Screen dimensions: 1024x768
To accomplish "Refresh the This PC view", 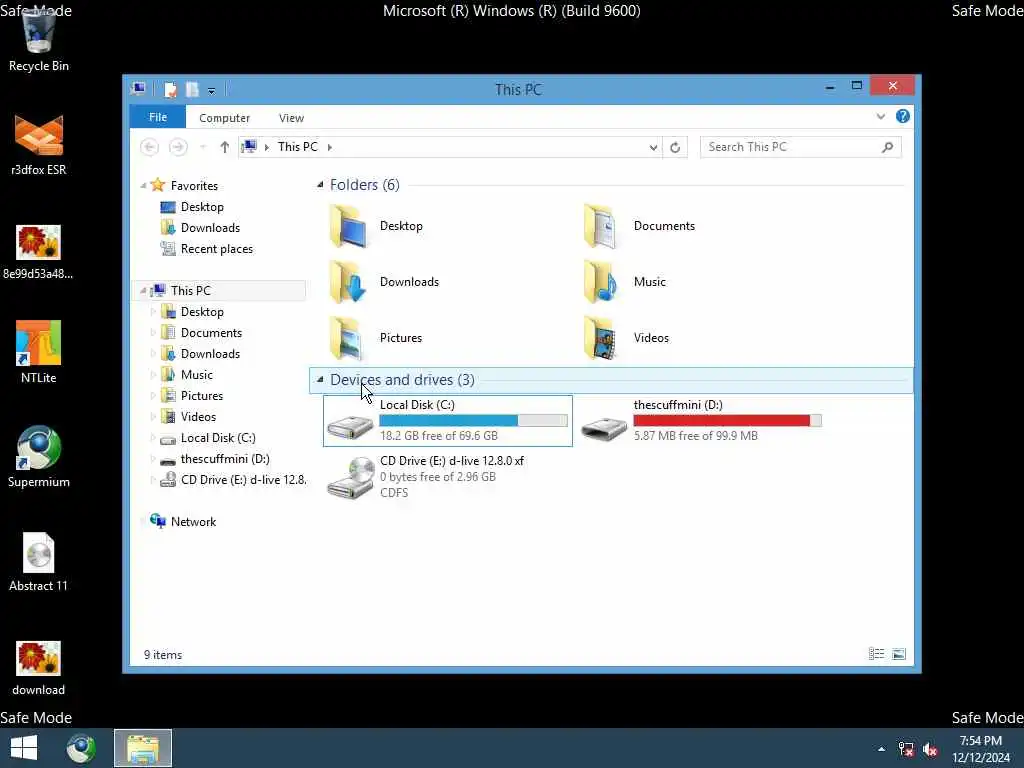I will click(x=675, y=148).
